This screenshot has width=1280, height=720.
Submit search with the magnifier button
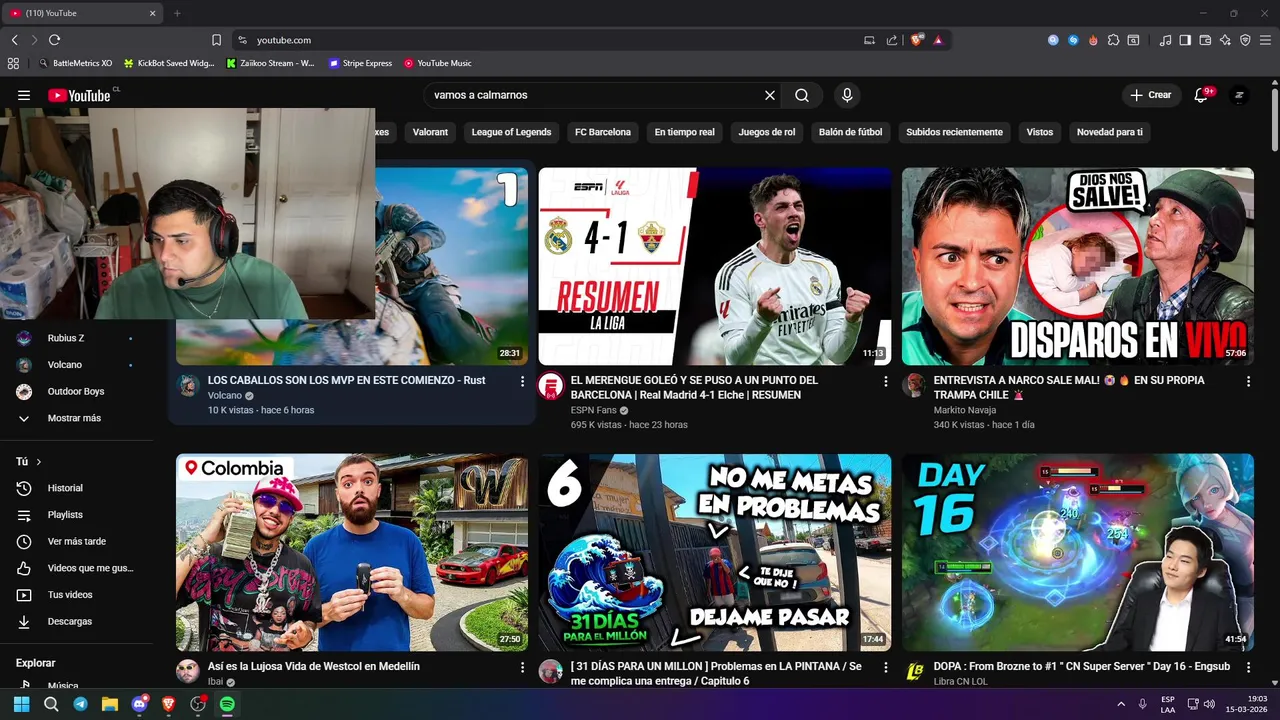point(802,95)
